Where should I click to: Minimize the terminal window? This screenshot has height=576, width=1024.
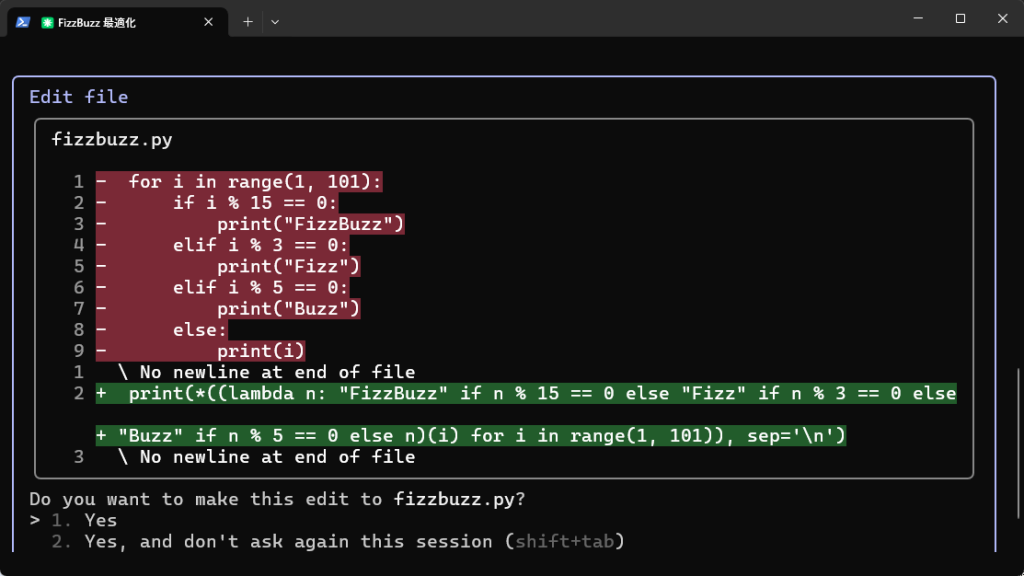pyautogui.click(x=918, y=18)
